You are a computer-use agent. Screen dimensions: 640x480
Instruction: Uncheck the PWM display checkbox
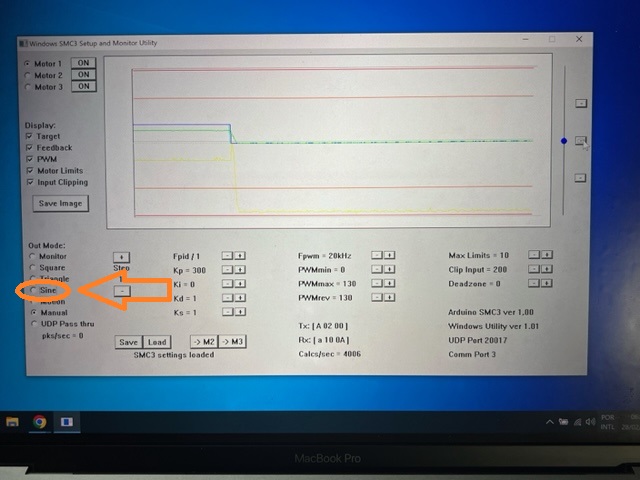point(29,159)
